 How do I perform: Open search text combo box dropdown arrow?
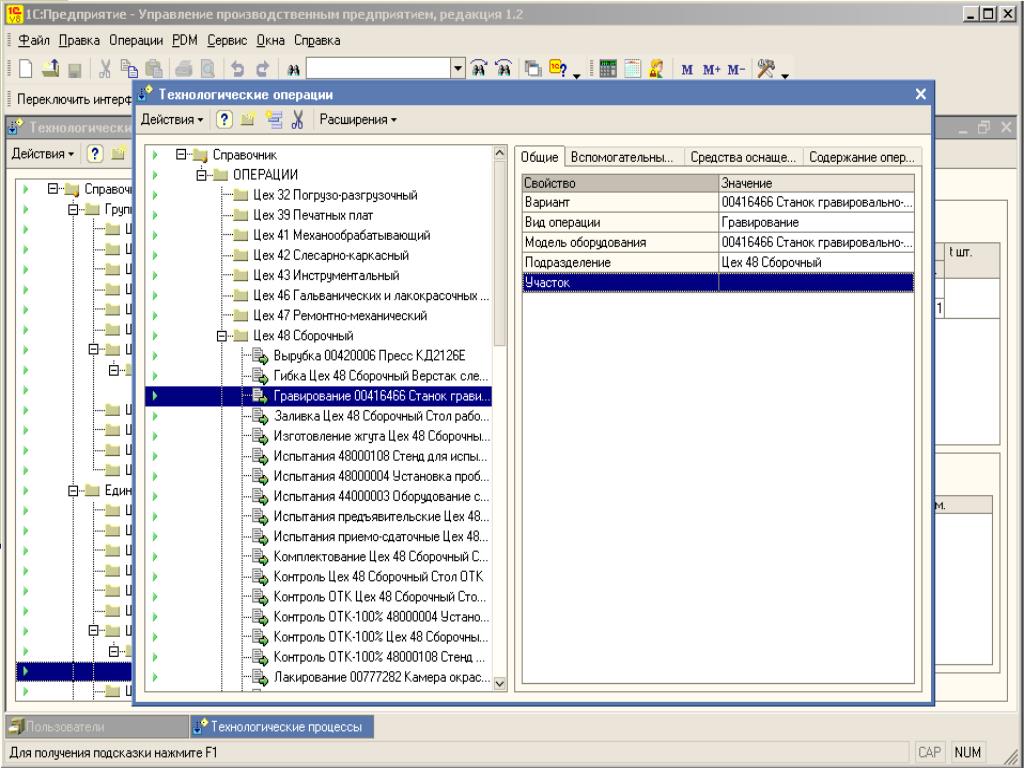pyautogui.click(x=458, y=69)
